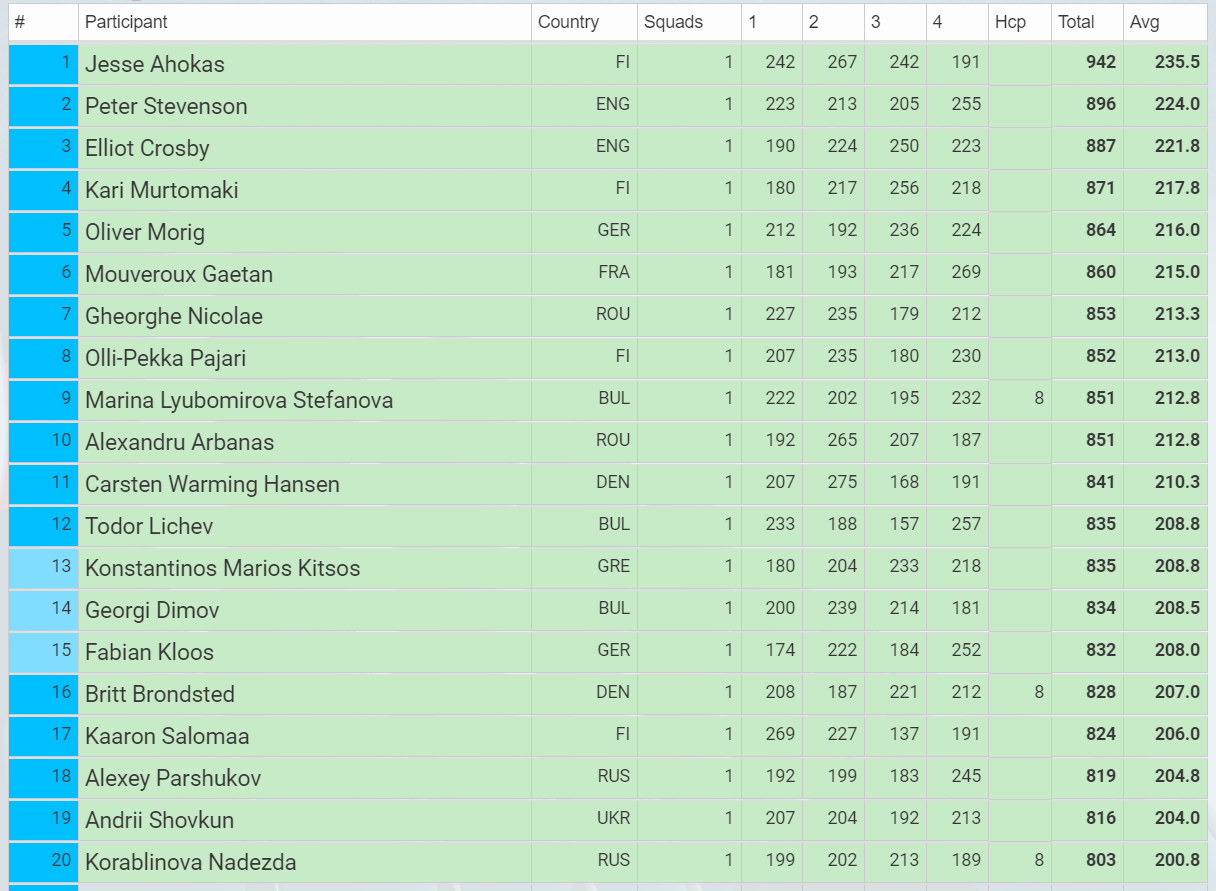Click Konstantinos Marios Kitsos name

(x=222, y=568)
